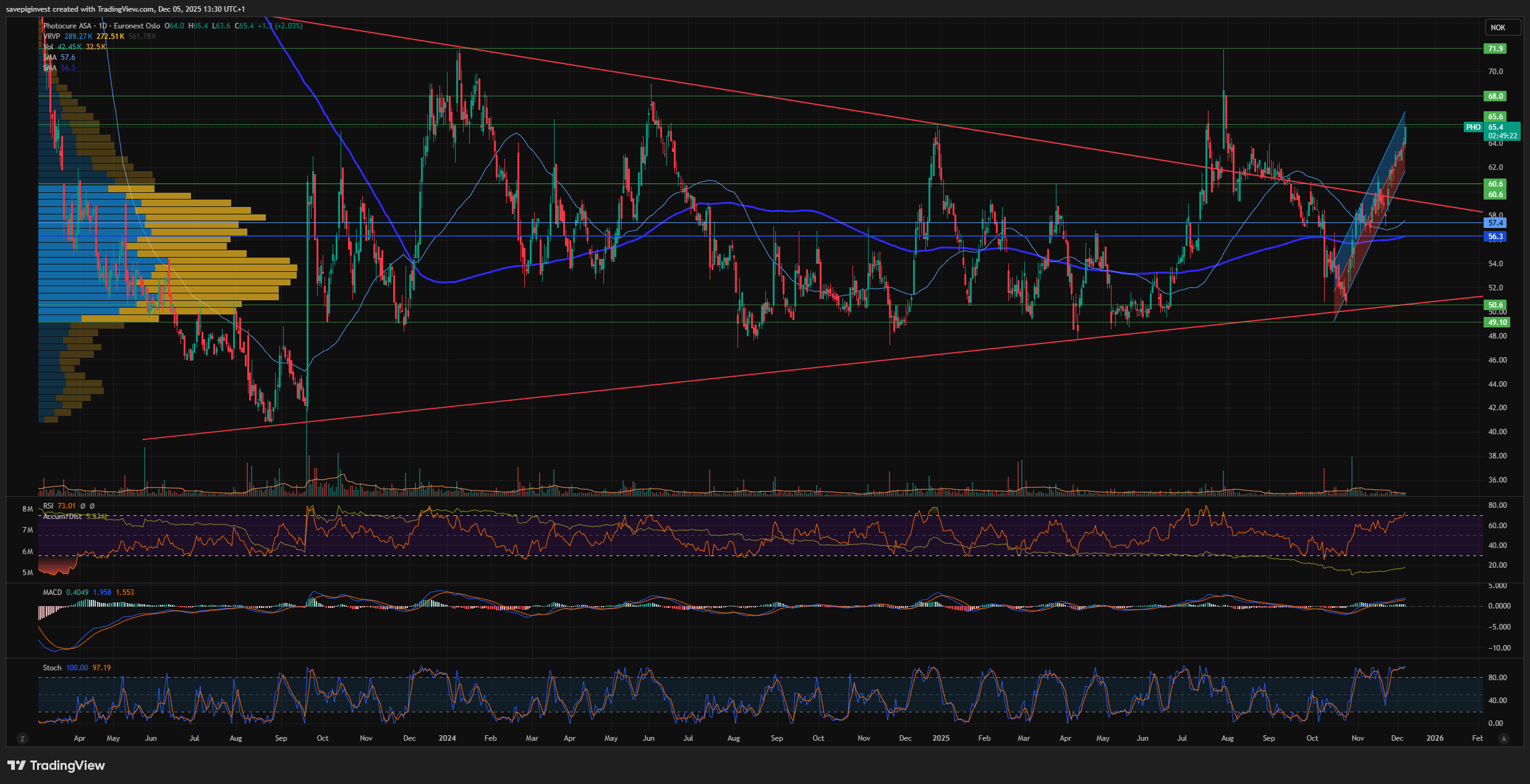Click the MACD indicator label

click(x=53, y=592)
